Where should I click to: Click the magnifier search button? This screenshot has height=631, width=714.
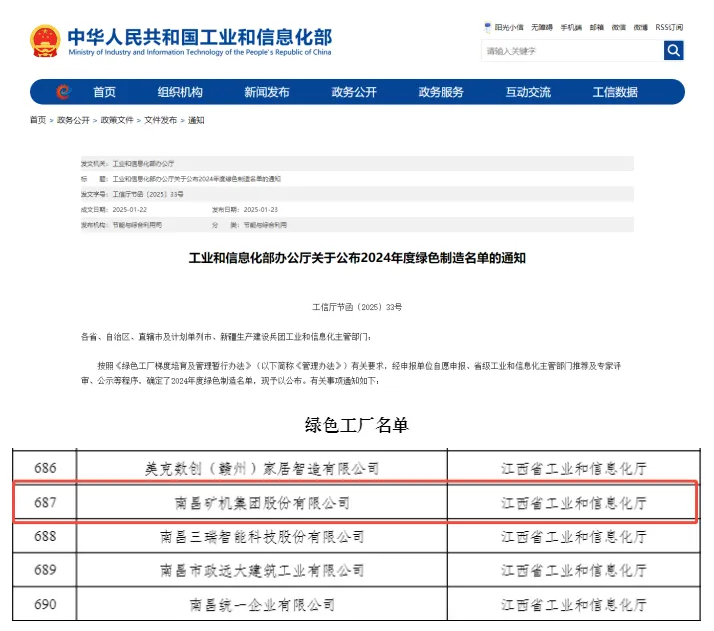pyautogui.click(x=674, y=50)
